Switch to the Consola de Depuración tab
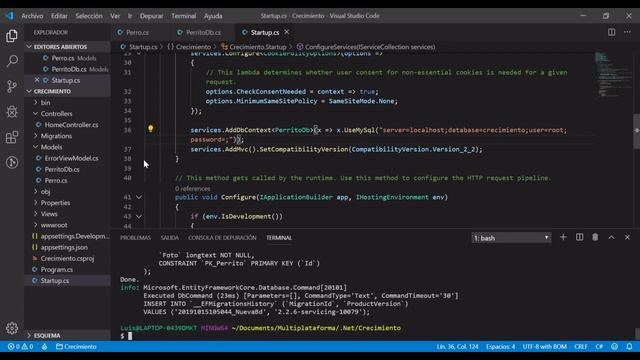The height and width of the screenshot is (360, 640). click(x=222, y=238)
